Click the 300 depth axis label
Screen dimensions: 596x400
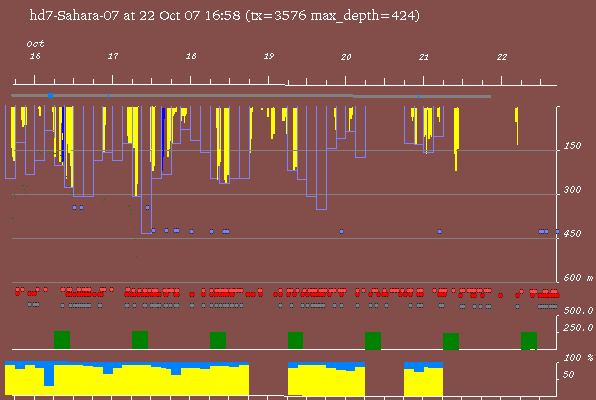click(x=572, y=190)
